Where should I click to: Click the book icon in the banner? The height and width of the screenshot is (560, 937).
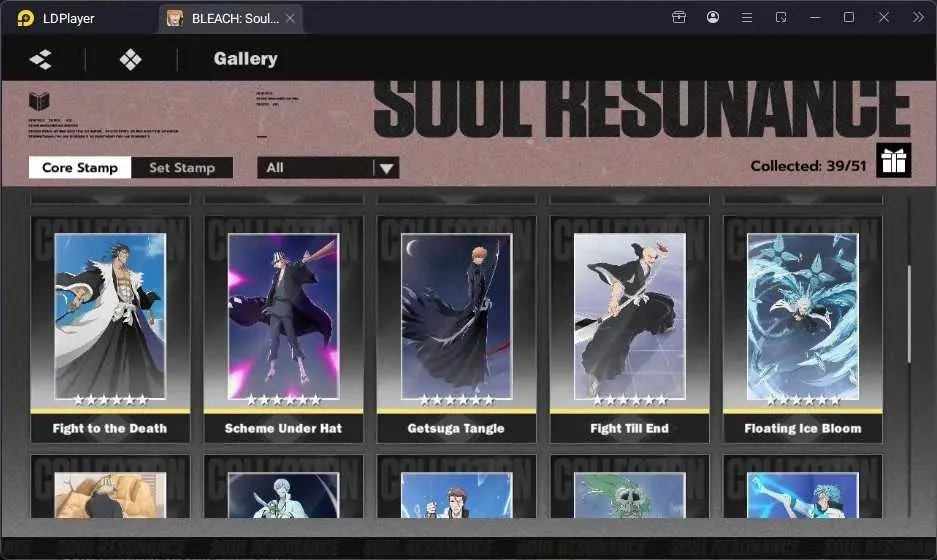point(39,101)
